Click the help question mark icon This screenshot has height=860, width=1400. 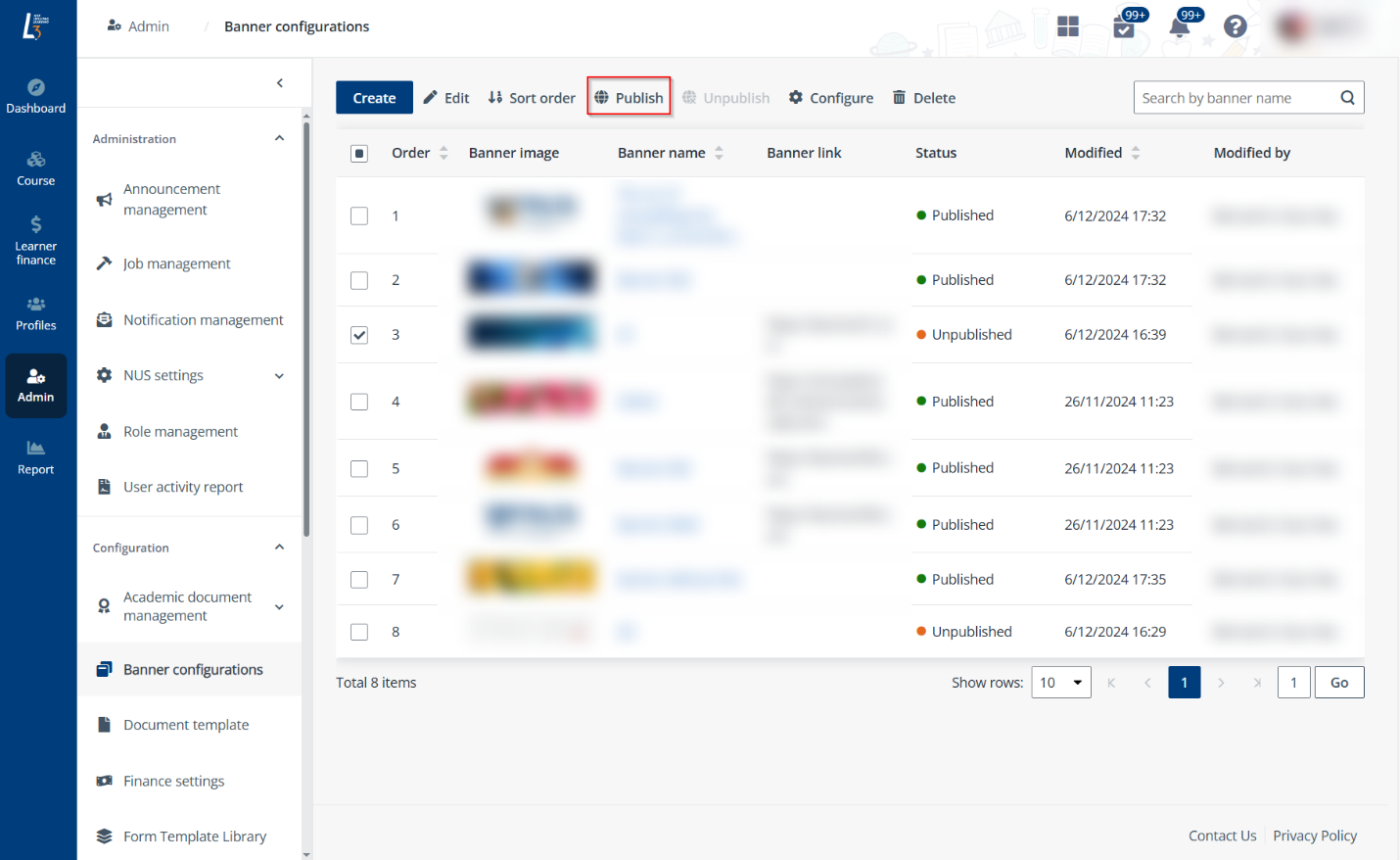pos(1236,26)
